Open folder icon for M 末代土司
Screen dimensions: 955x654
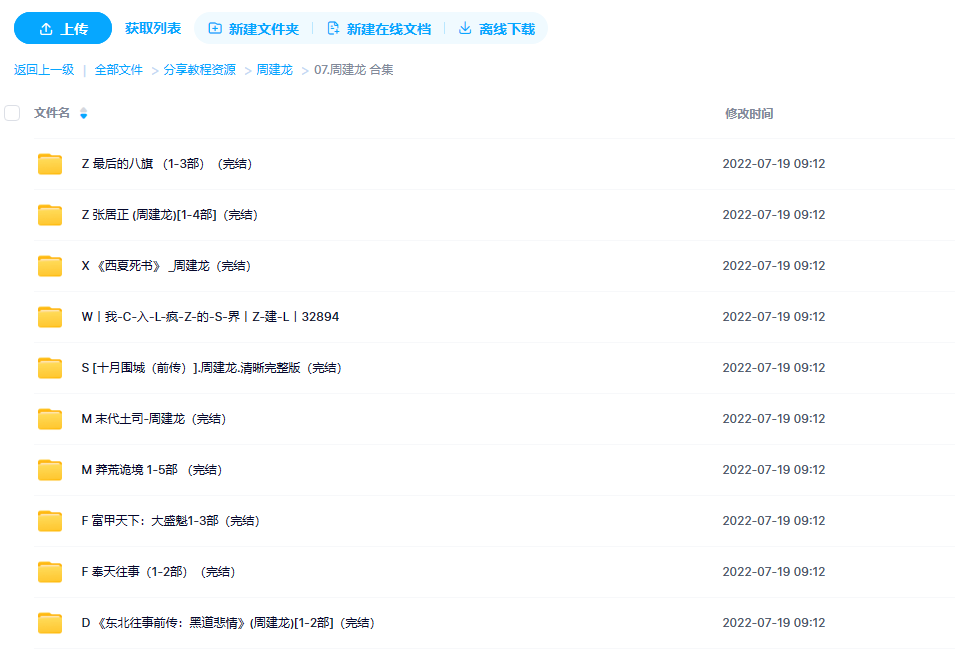pyautogui.click(x=50, y=419)
